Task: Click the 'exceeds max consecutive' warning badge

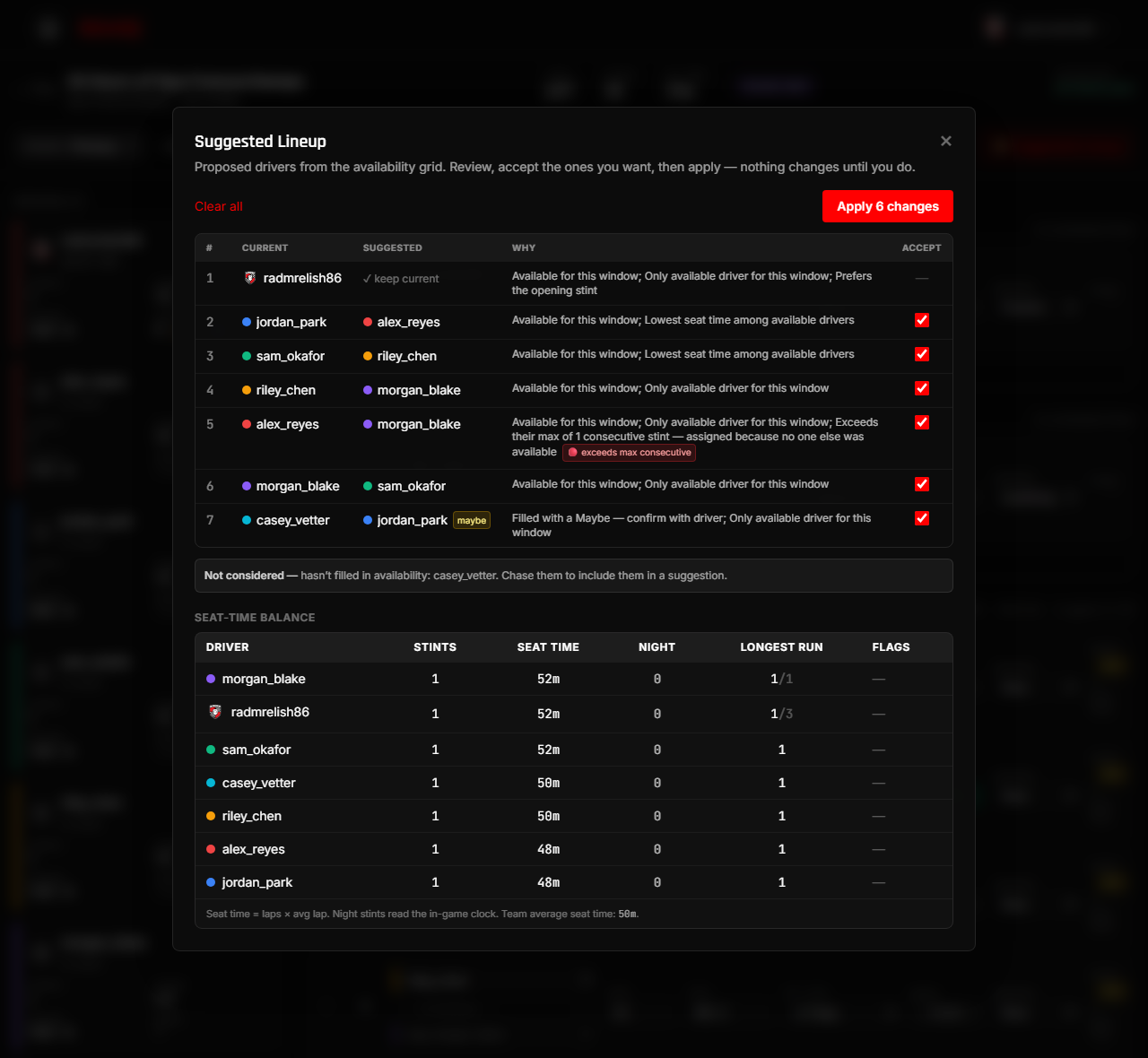Action: click(630, 453)
